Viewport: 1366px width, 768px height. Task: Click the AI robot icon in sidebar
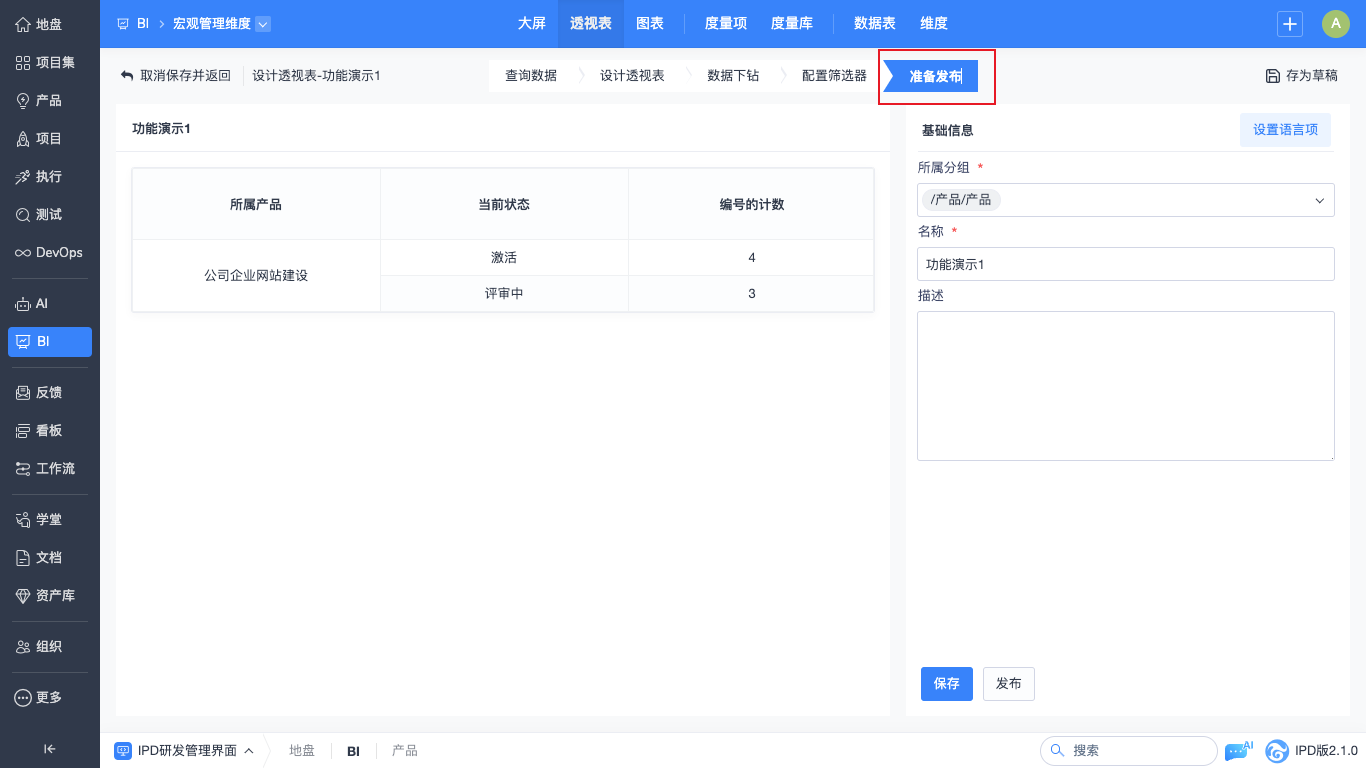(x=23, y=304)
